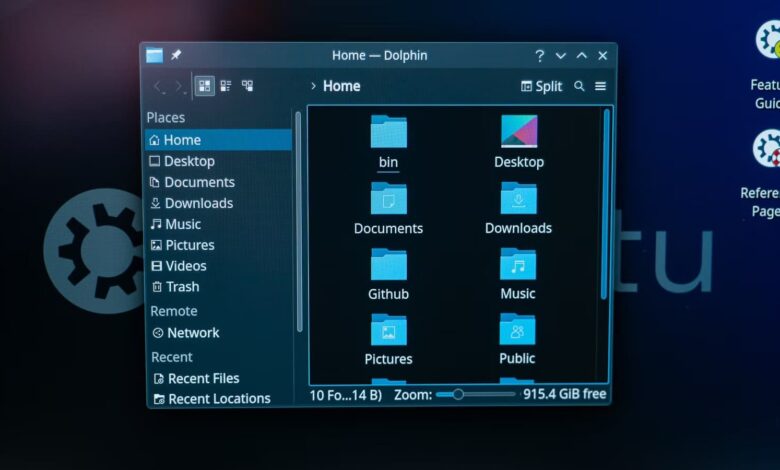Click the Places panel scrollbar
The height and width of the screenshot is (470, 780).
[x=298, y=222]
